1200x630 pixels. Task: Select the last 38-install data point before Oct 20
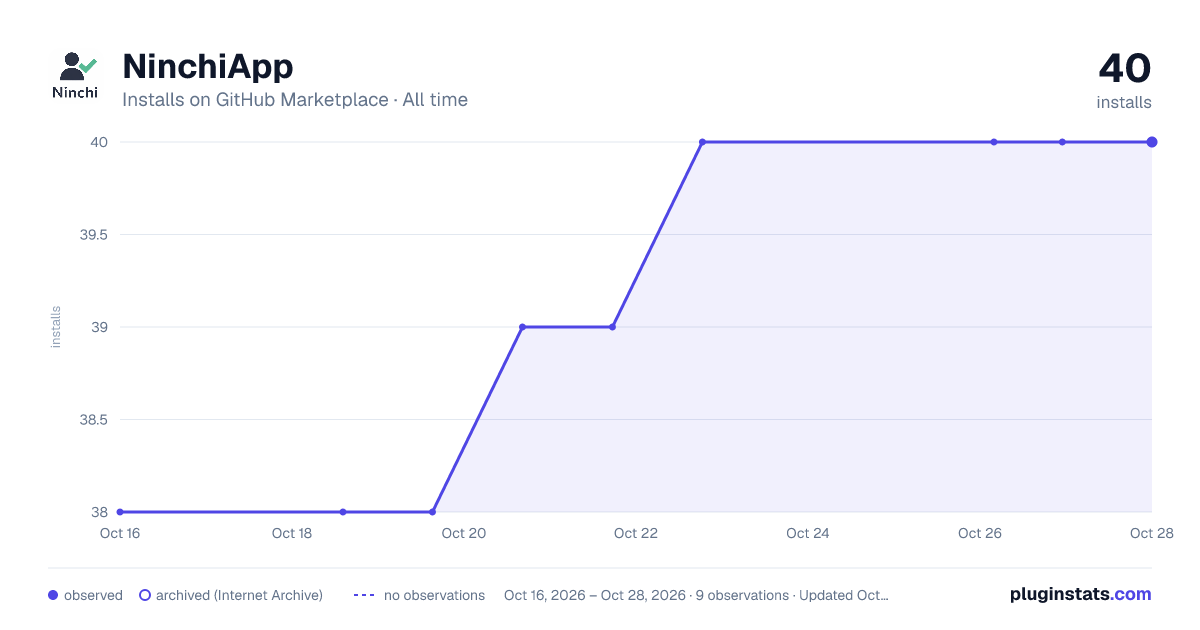[x=432, y=512]
